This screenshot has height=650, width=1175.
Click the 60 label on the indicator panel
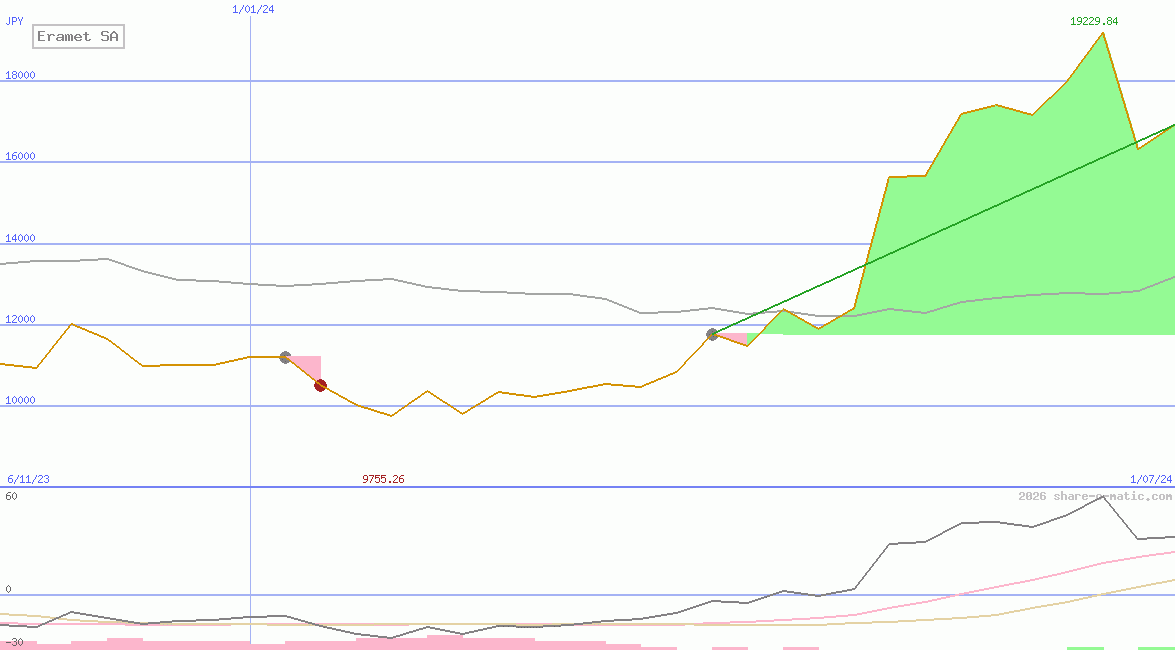click(12, 496)
